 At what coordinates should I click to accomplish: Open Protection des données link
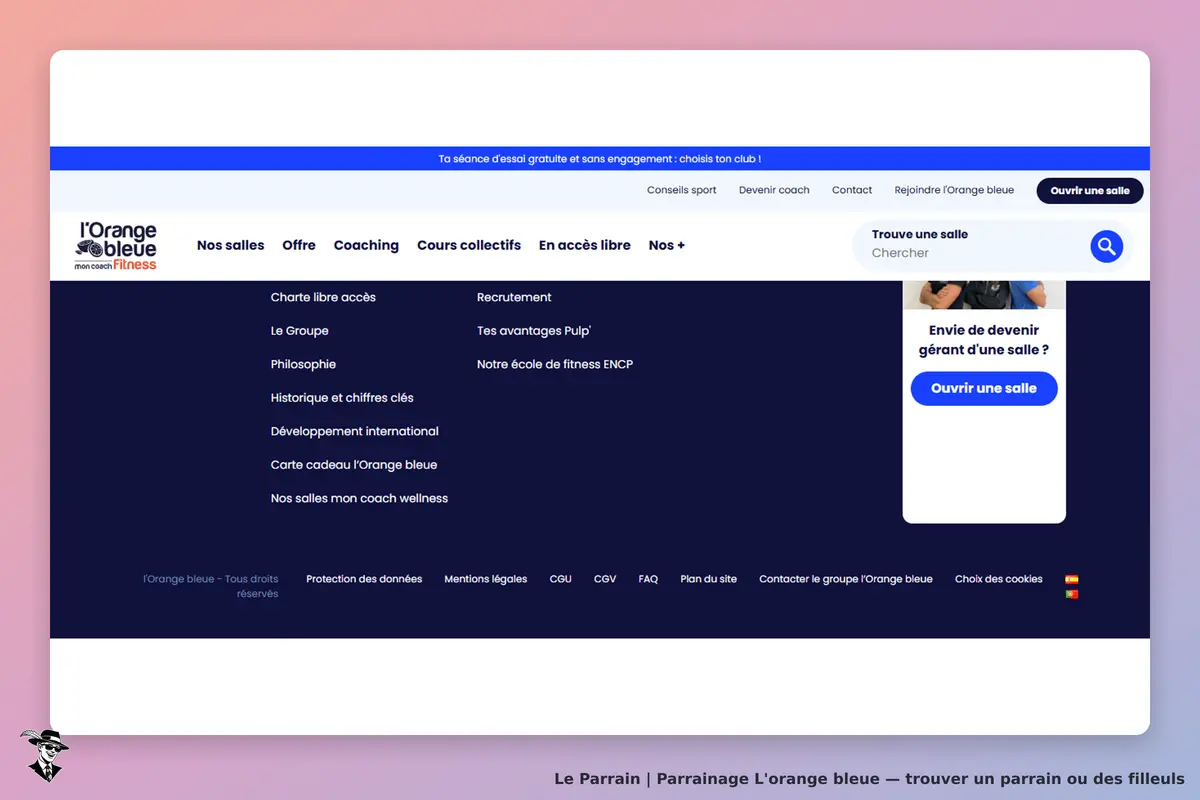[x=364, y=579]
